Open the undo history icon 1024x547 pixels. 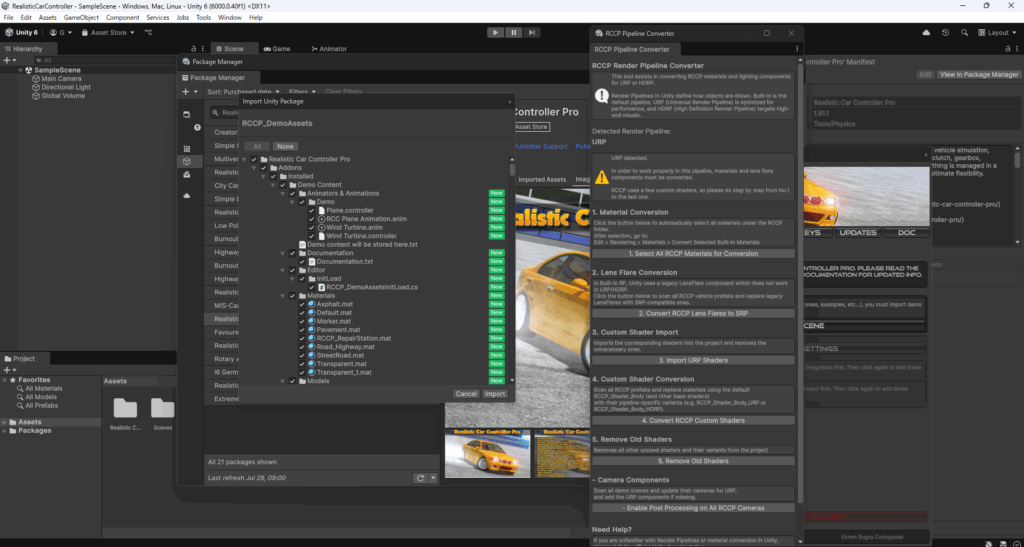(x=945, y=33)
